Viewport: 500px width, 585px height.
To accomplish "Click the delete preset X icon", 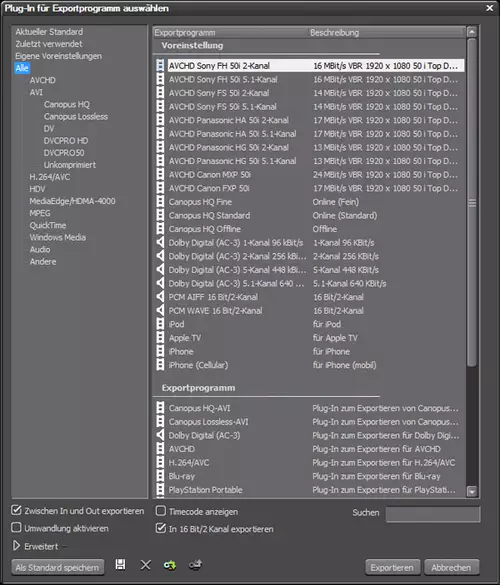I will 146,565.
